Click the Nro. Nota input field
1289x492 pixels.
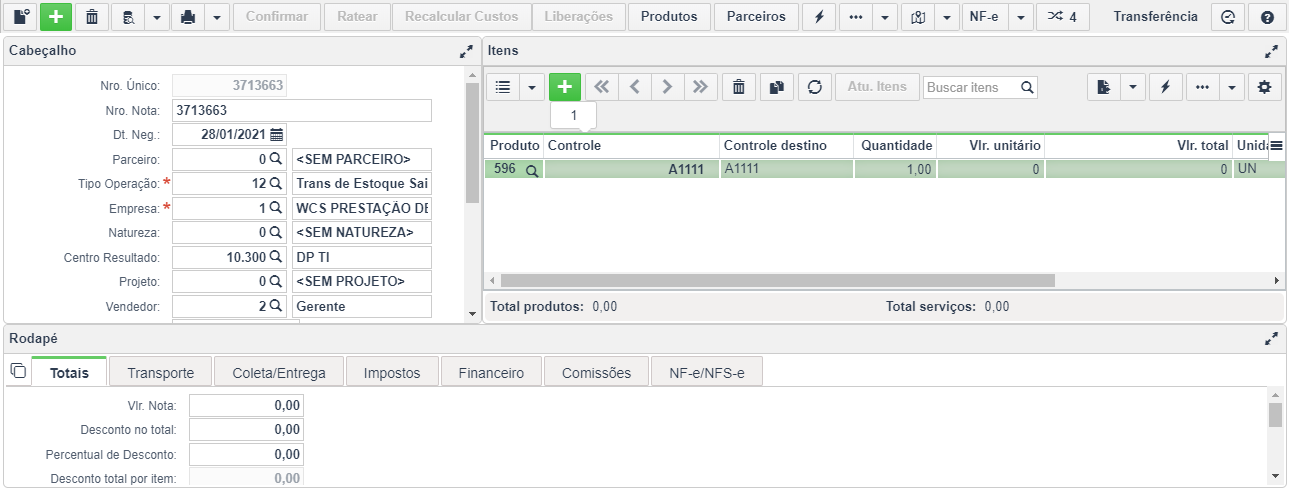pos(302,110)
